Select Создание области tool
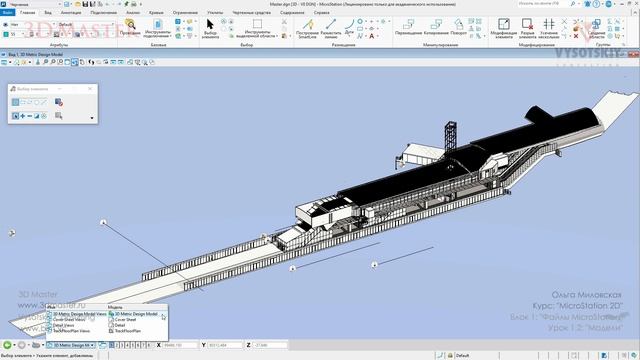Image resolution: width=640 pixels, height=360 pixels. 597,29
